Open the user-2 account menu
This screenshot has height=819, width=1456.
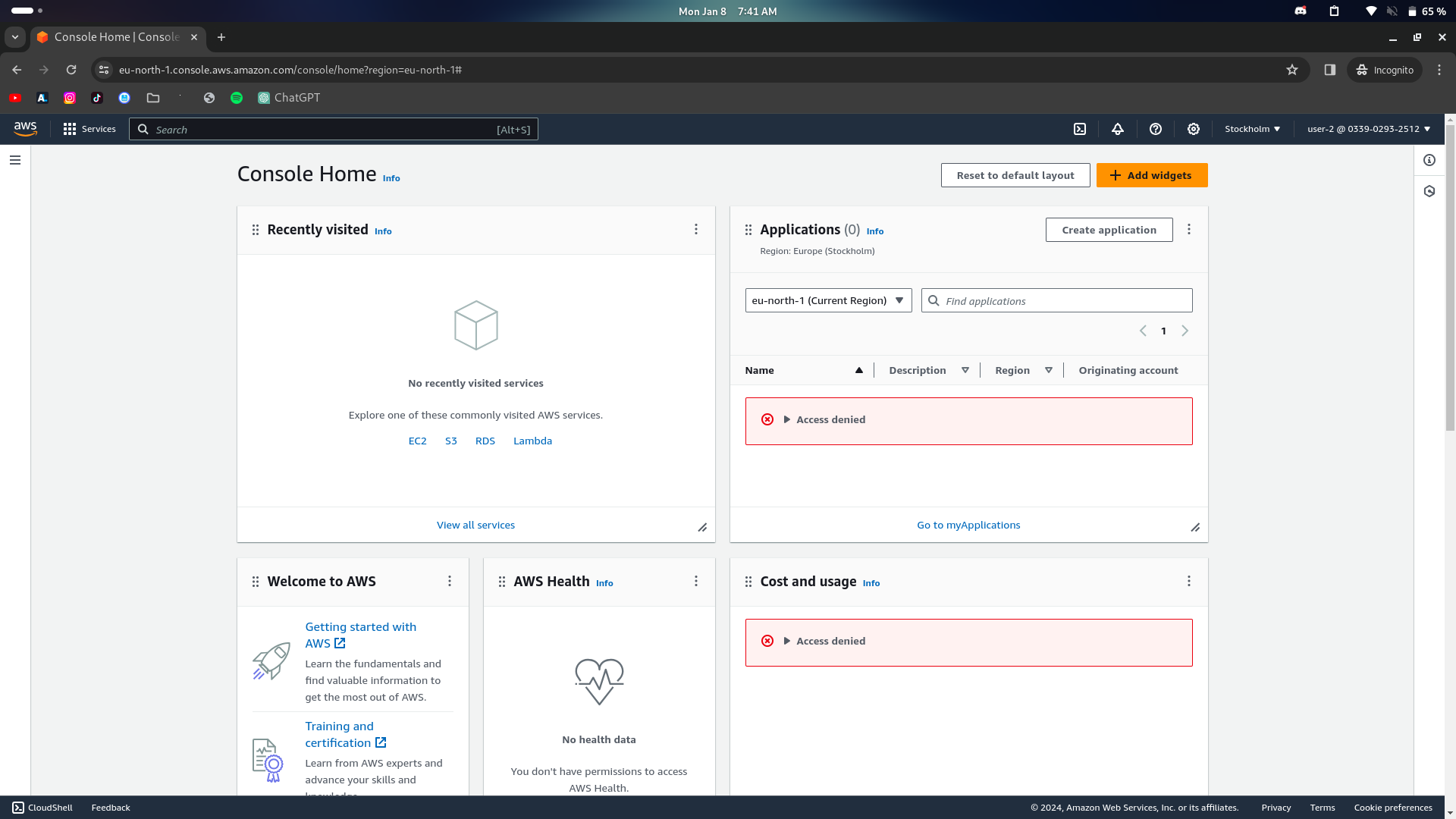pos(1368,129)
